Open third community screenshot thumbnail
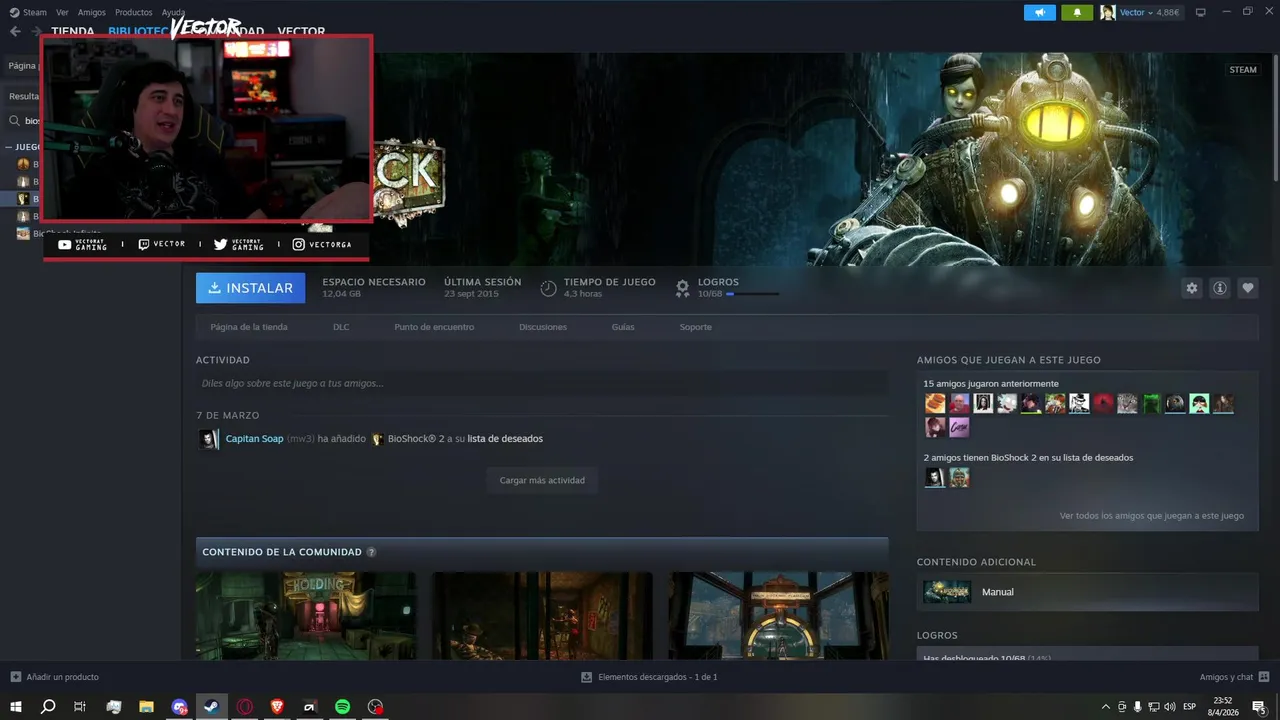 click(778, 616)
